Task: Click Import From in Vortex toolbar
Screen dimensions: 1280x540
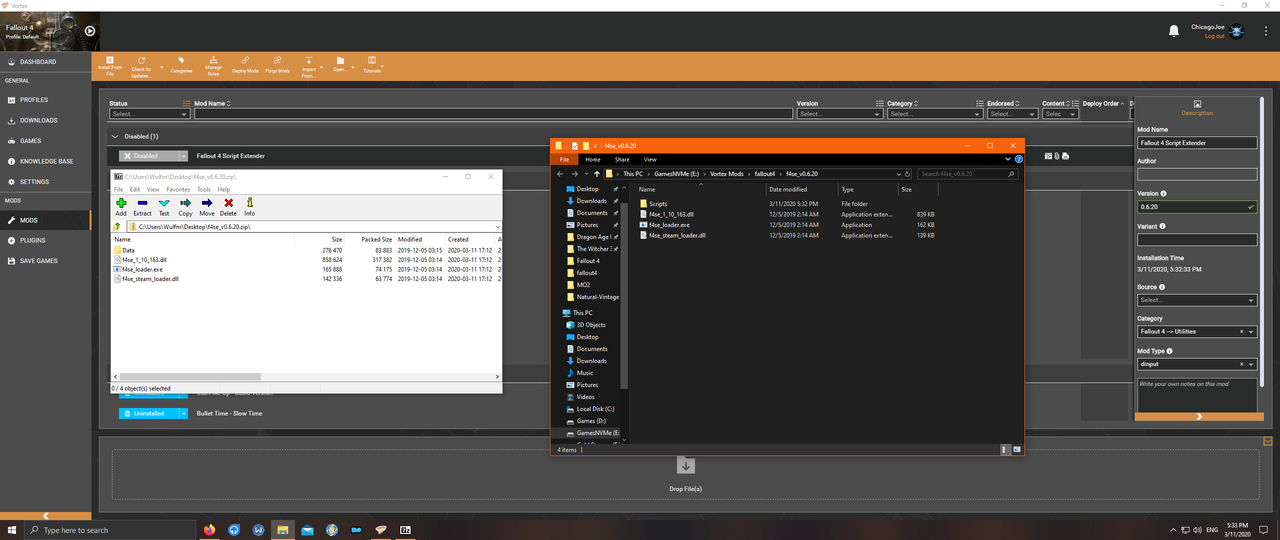Action: (308, 65)
